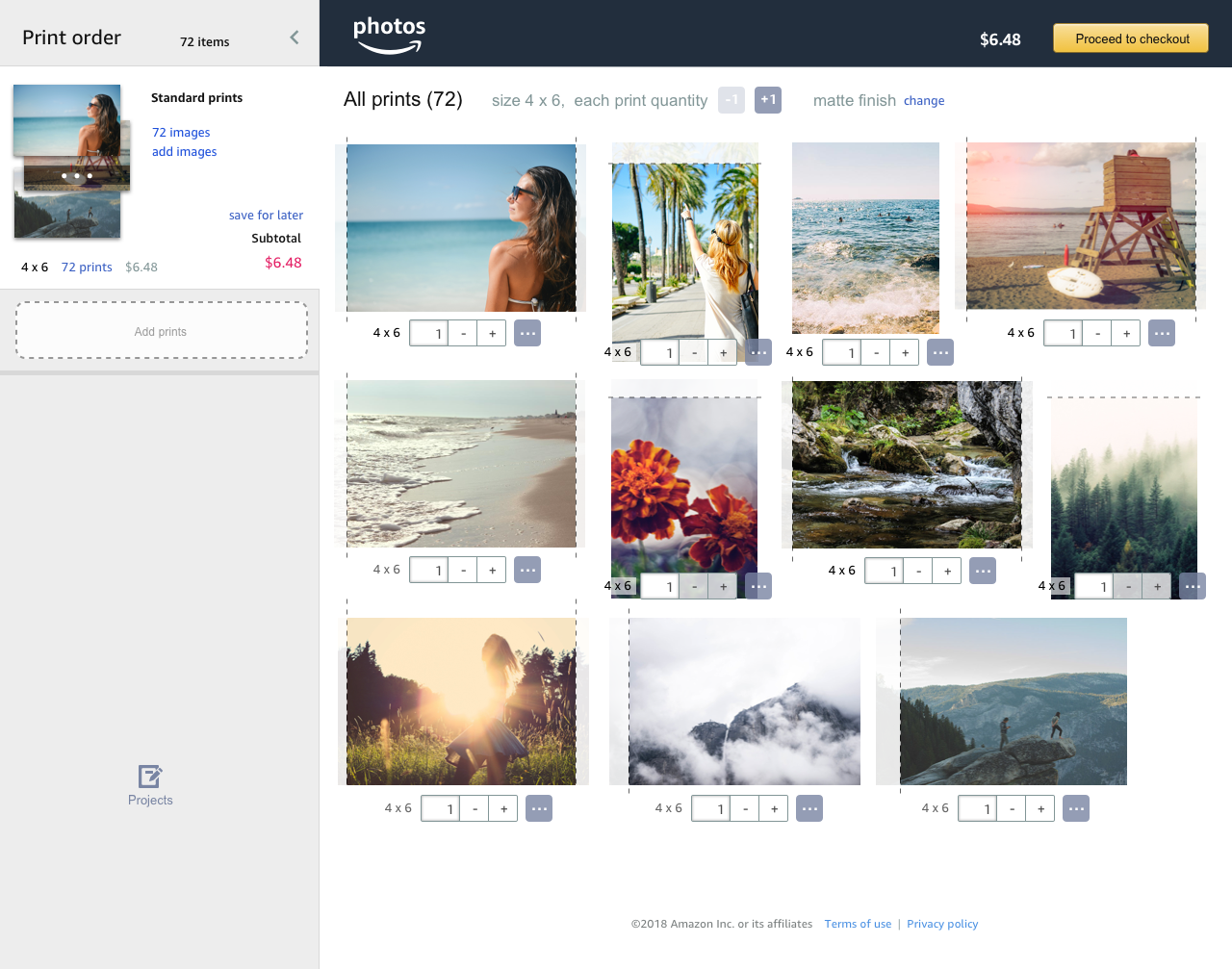1232x969 pixels.
Task: Click the Add prints dashed box
Action: tap(161, 331)
